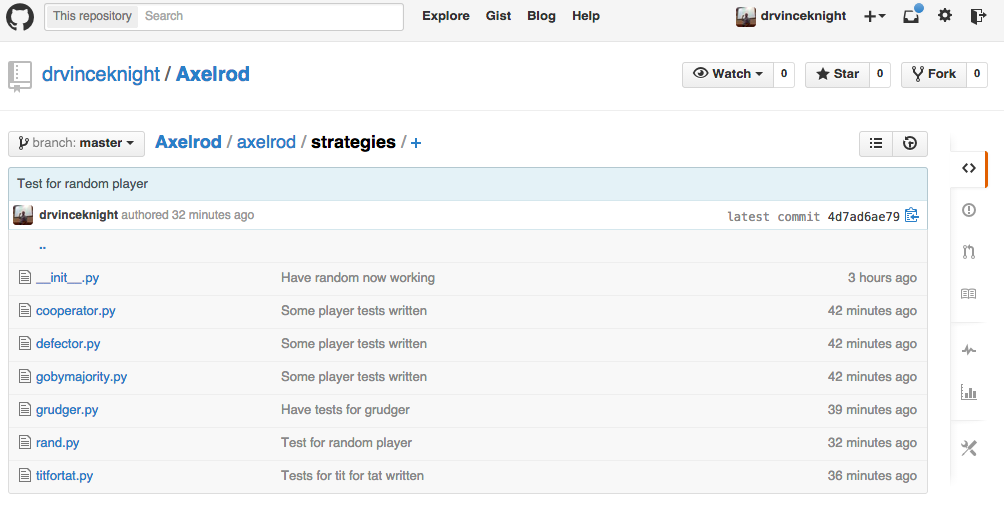Click commit author name drvinceknight
Image resolution: width=1004 pixels, height=505 pixels.
(78, 215)
